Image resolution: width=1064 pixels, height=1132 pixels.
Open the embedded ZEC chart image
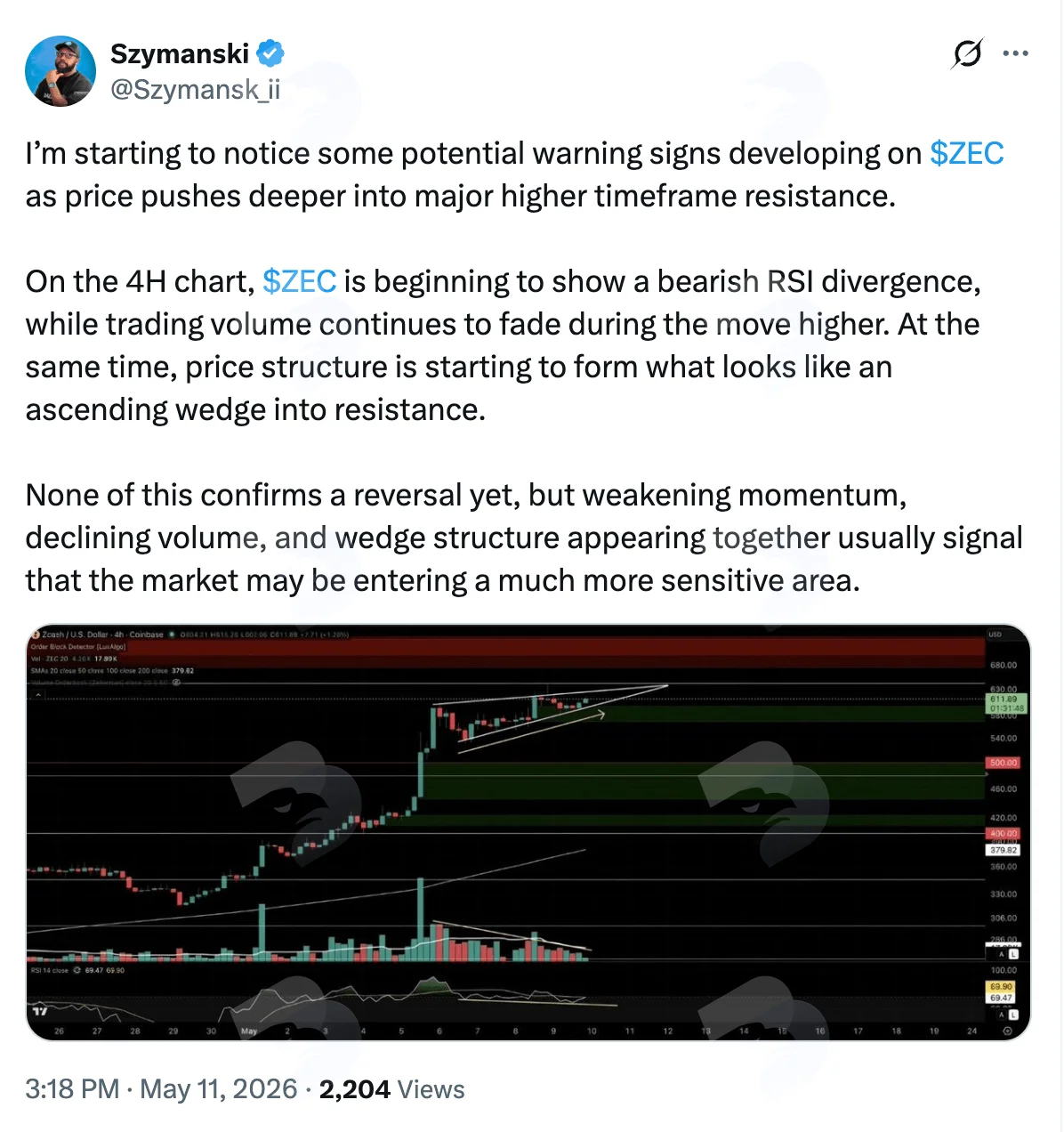click(528, 833)
